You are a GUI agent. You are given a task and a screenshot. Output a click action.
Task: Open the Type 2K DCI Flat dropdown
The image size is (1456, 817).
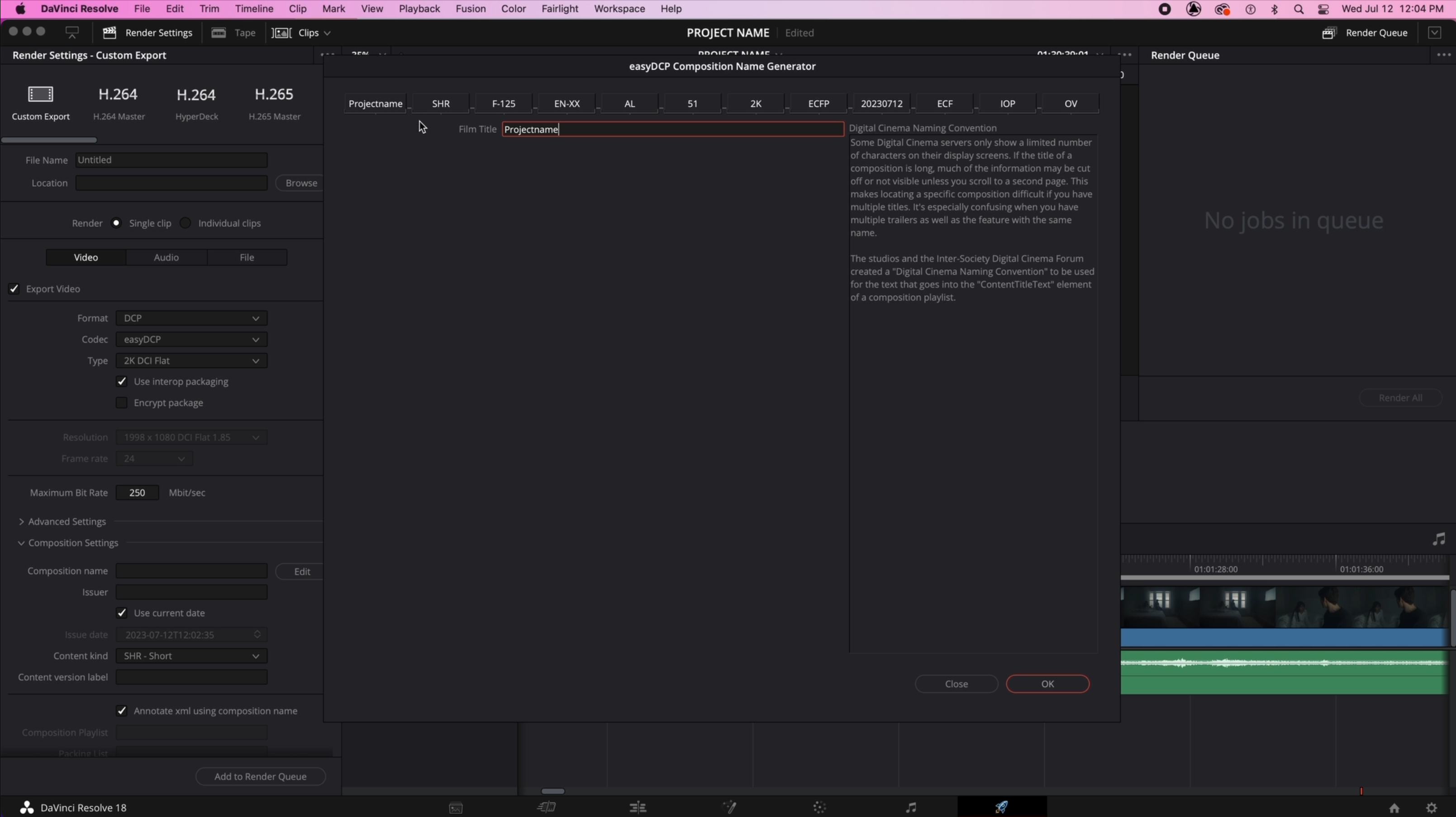tap(191, 361)
